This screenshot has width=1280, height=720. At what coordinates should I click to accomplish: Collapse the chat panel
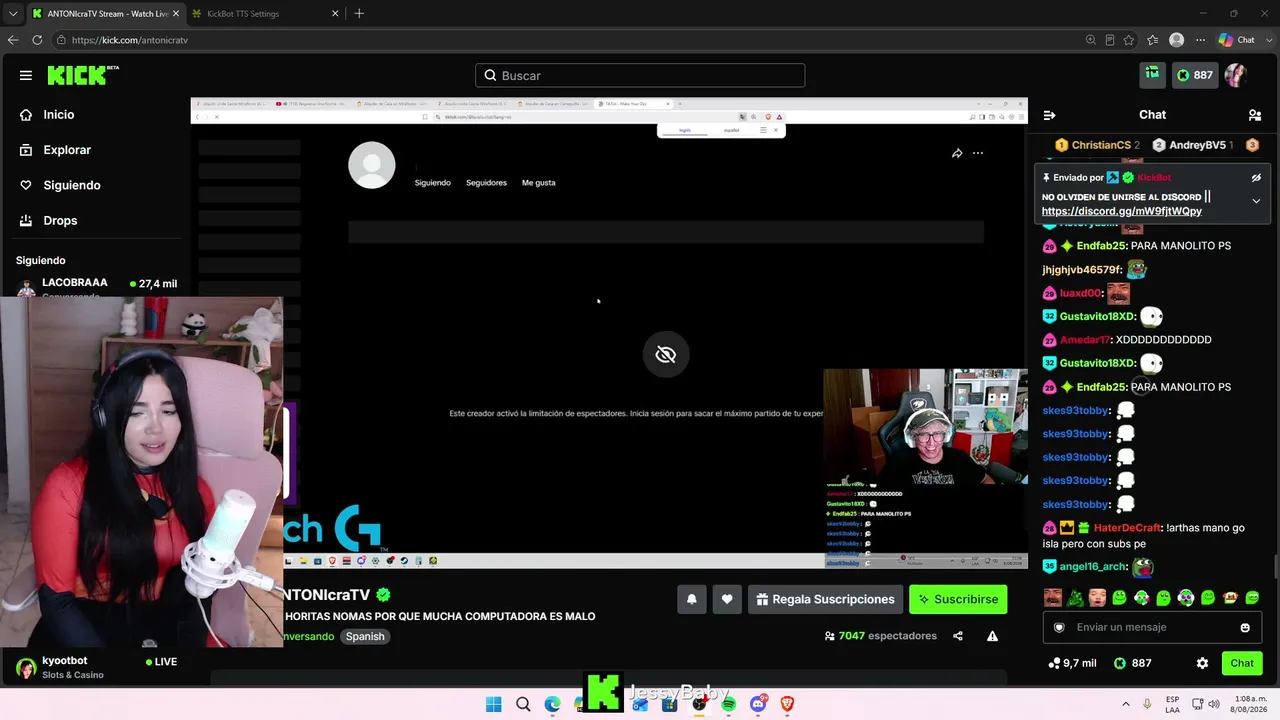click(x=1049, y=115)
